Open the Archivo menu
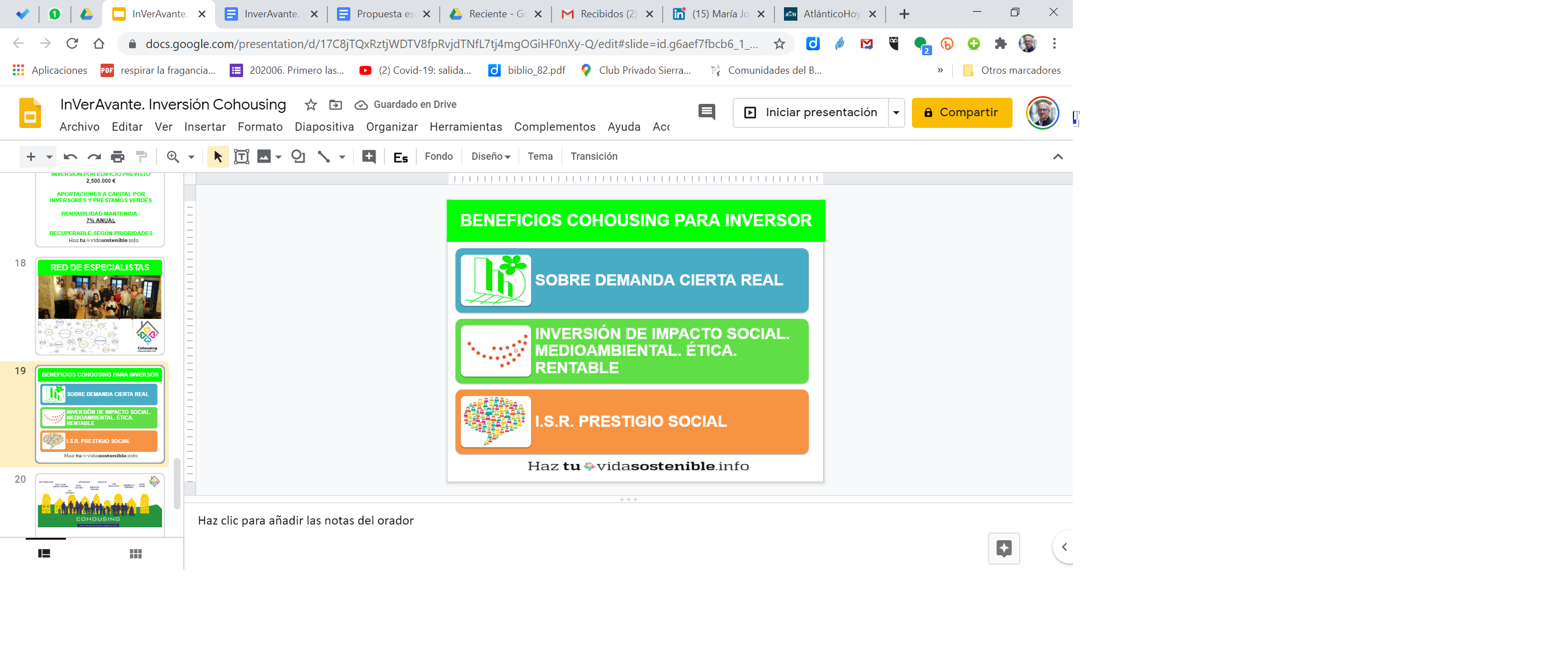Viewport: 1568px width, 648px height. (x=79, y=127)
